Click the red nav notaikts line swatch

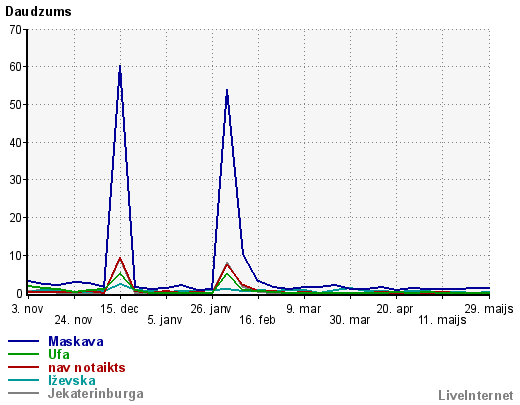(x=23, y=367)
